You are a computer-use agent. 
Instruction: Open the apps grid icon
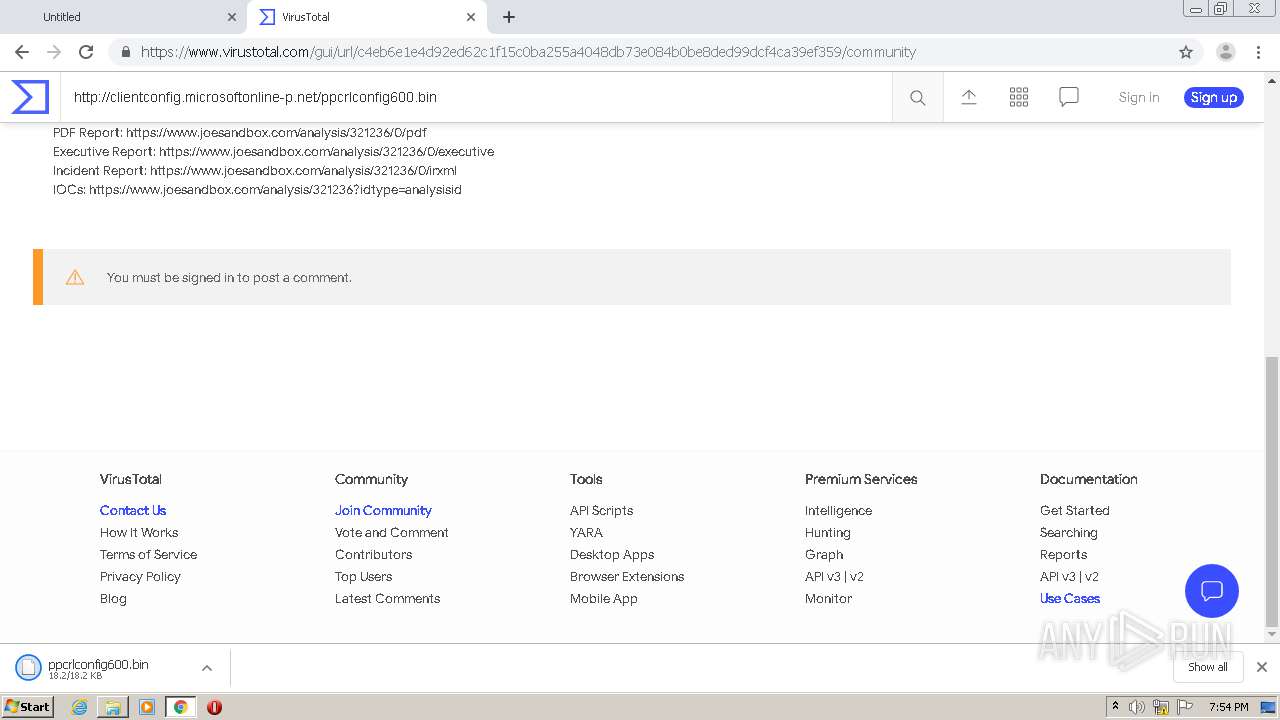(1019, 97)
